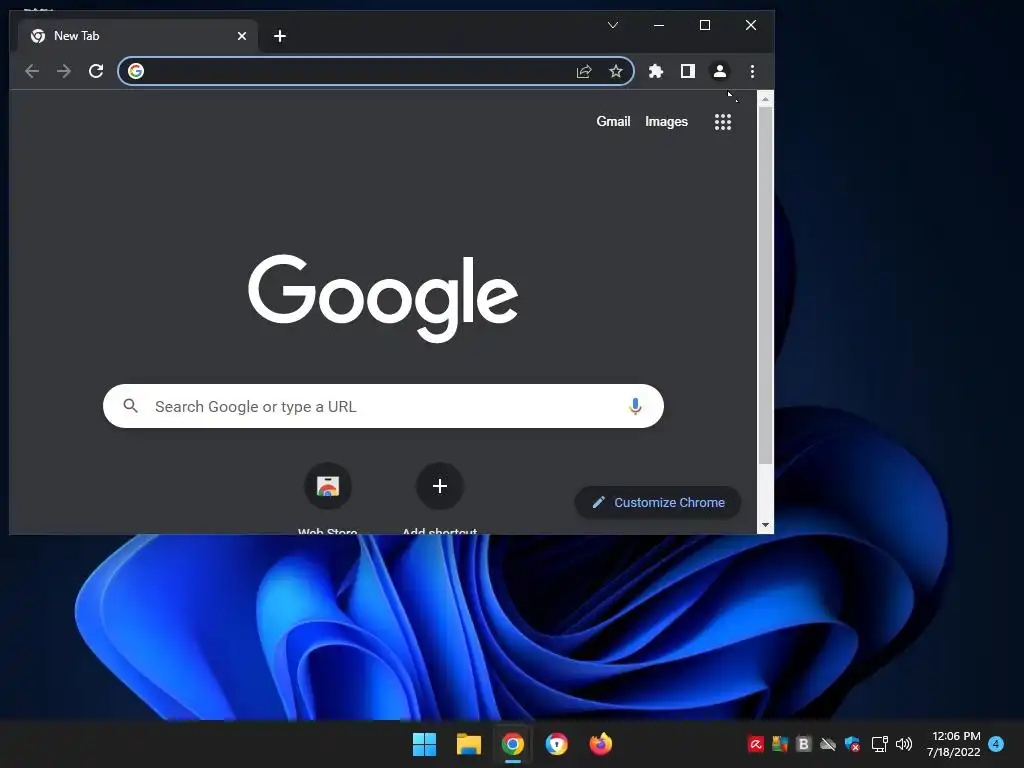
Task: Open File Explorer from the taskbar
Action: pos(469,744)
